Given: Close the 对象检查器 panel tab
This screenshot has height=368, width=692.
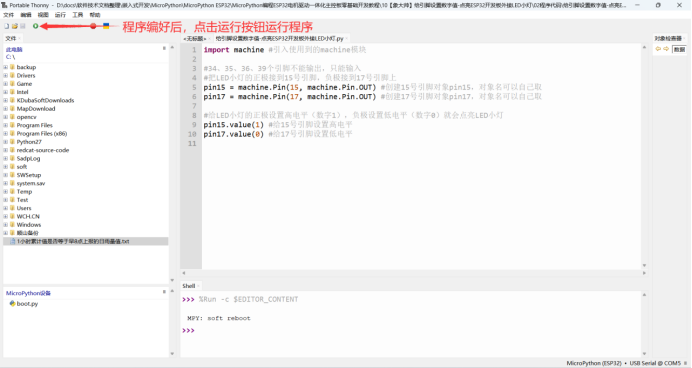Looking at the screenshot, I should coord(684,38).
